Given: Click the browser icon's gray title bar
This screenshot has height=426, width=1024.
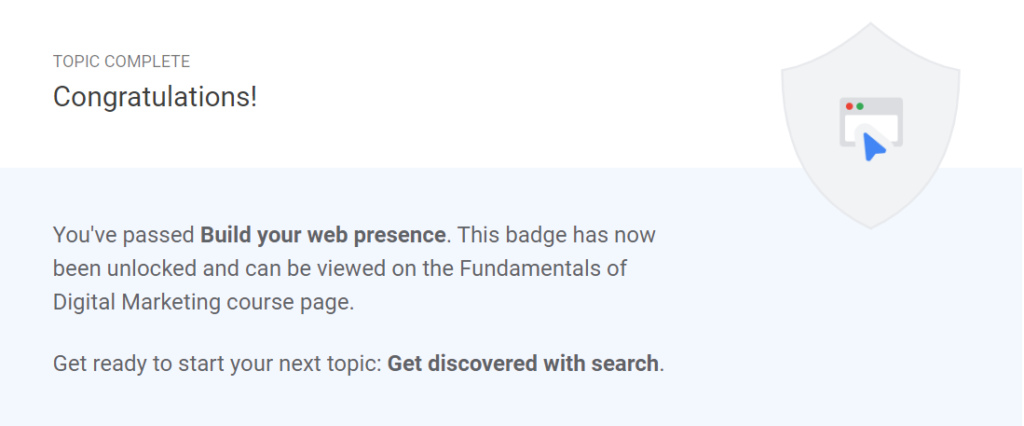Looking at the screenshot, I should pos(871,106).
